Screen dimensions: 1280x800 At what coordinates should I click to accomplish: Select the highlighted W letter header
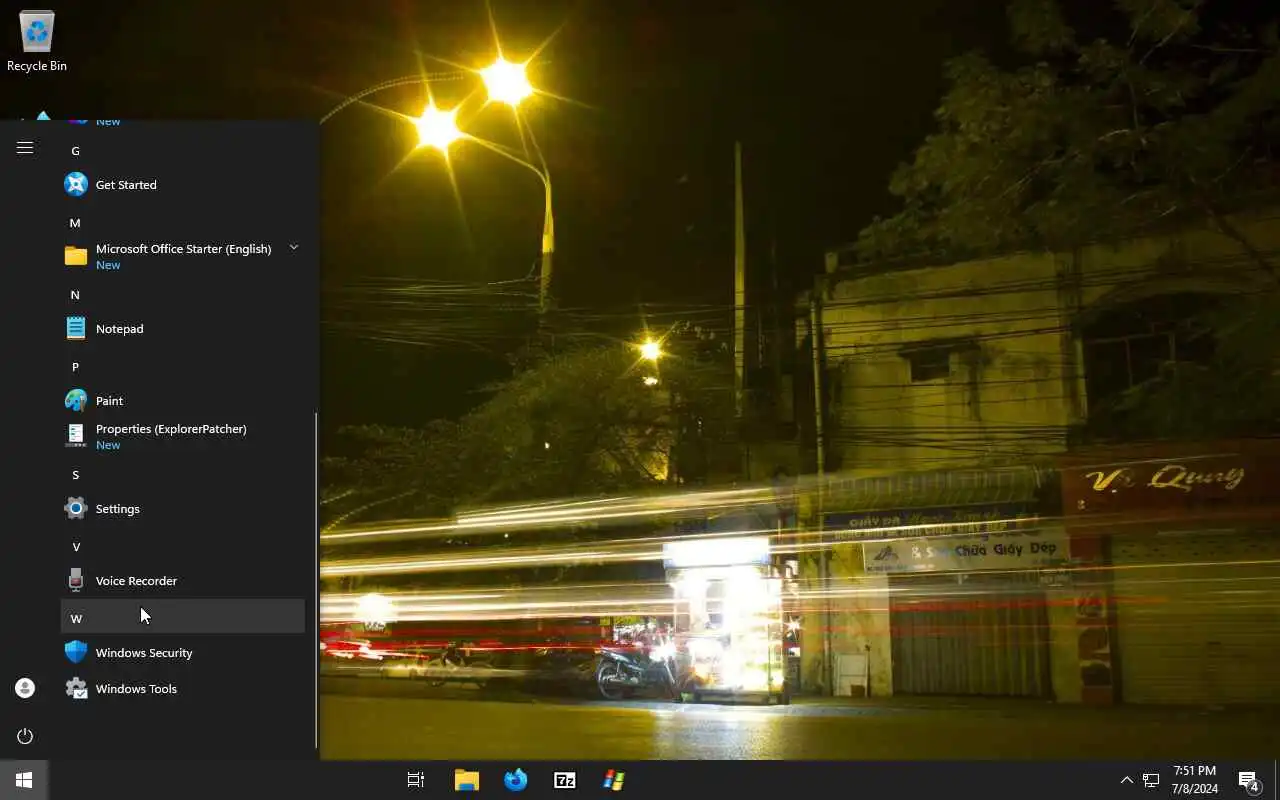point(182,616)
